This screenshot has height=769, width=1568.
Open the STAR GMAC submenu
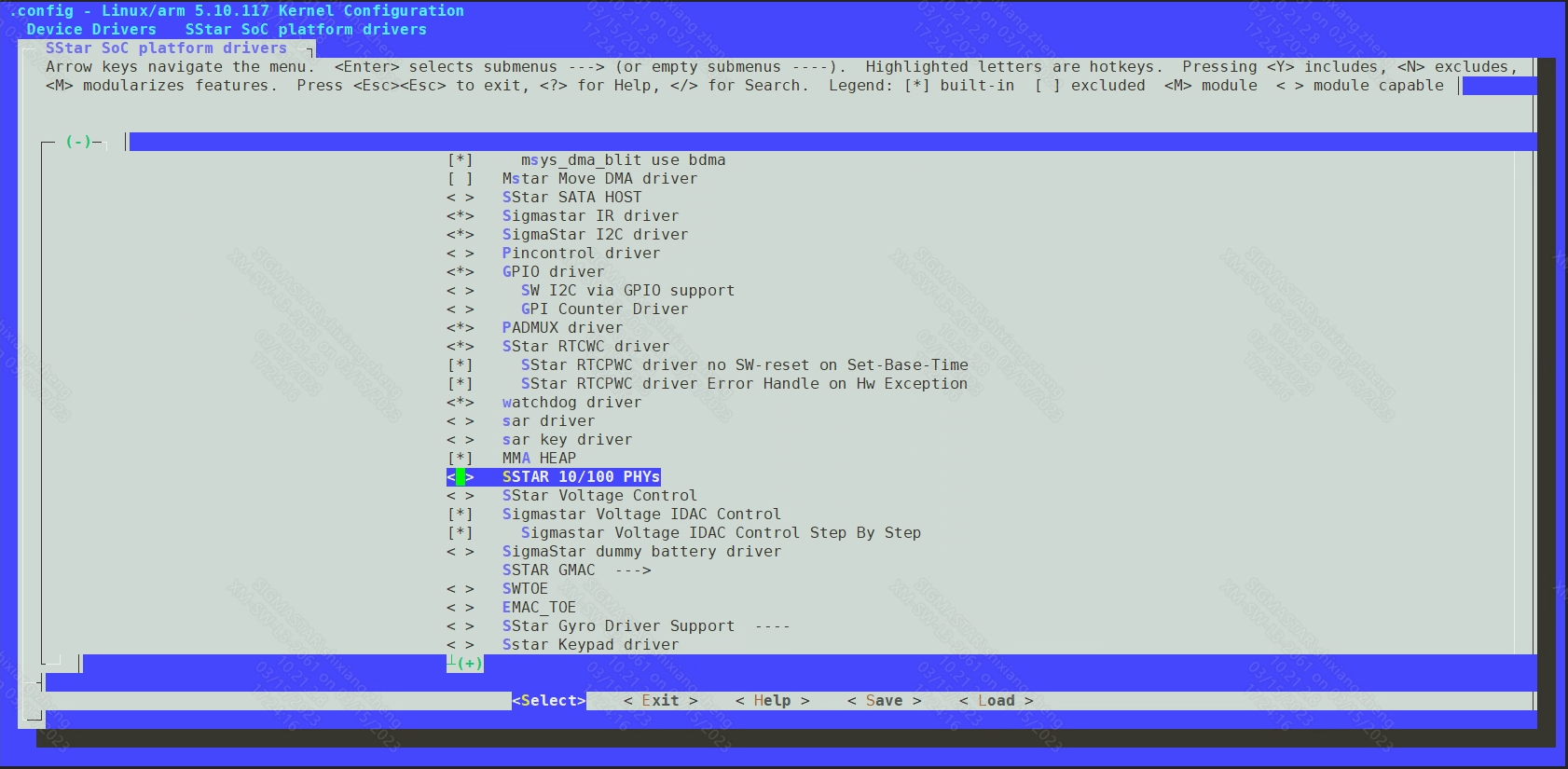576,570
